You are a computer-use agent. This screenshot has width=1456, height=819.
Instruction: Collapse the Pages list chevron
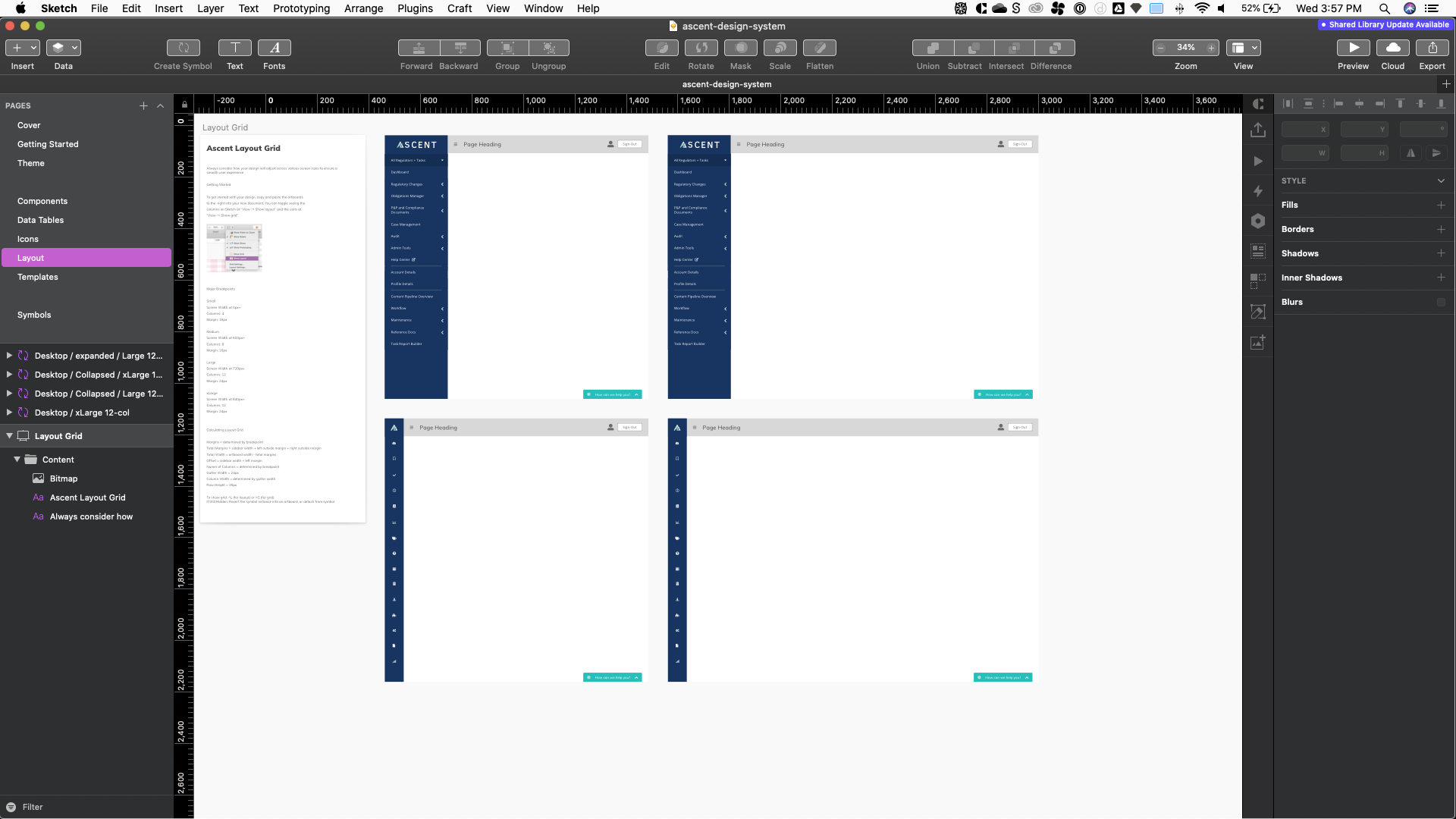click(160, 106)
